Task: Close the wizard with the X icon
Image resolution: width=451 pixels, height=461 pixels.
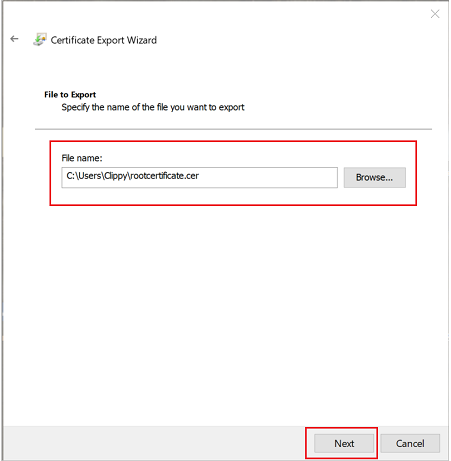Action: (x=435, y=14)
